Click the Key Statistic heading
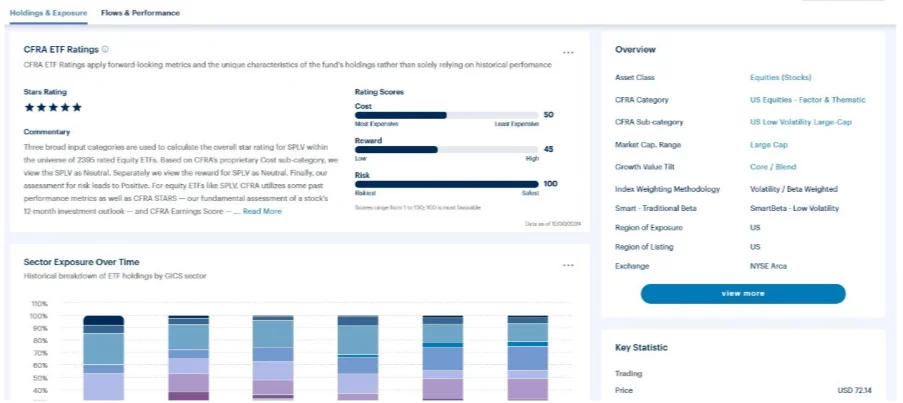The image size is (903, 403). [641, 348]
